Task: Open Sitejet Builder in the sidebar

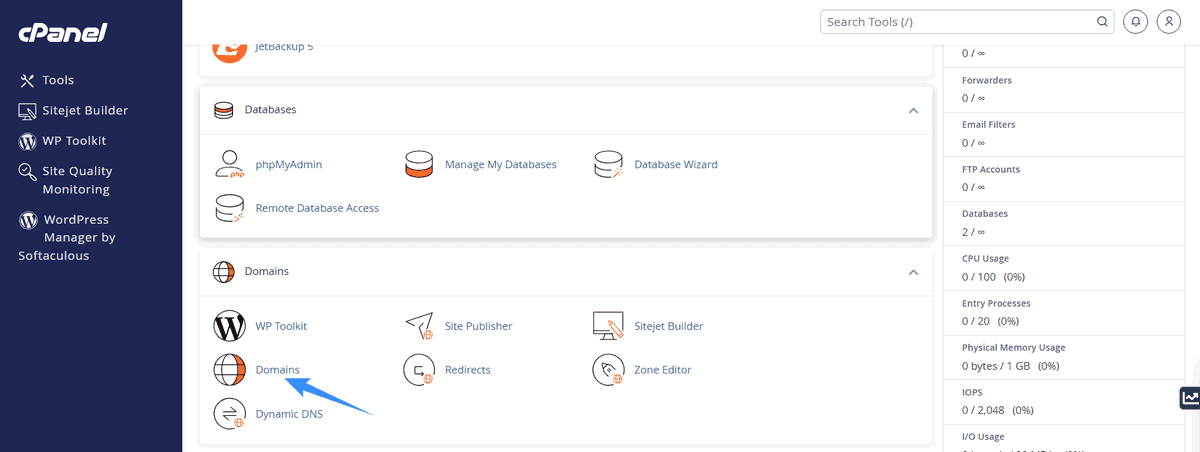Action: click(85, 110)
